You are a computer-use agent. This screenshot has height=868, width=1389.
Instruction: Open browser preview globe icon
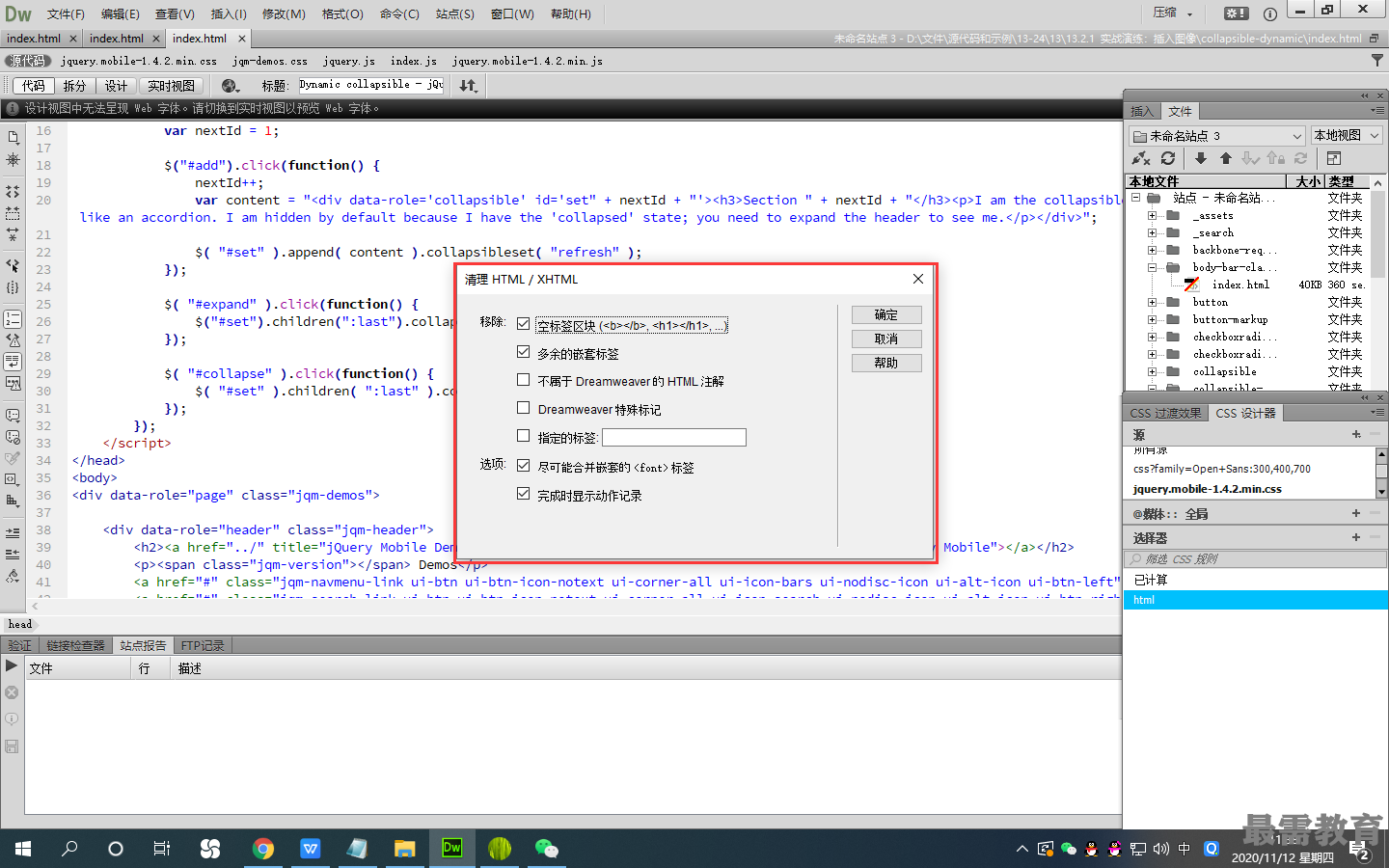click(230, 86)
